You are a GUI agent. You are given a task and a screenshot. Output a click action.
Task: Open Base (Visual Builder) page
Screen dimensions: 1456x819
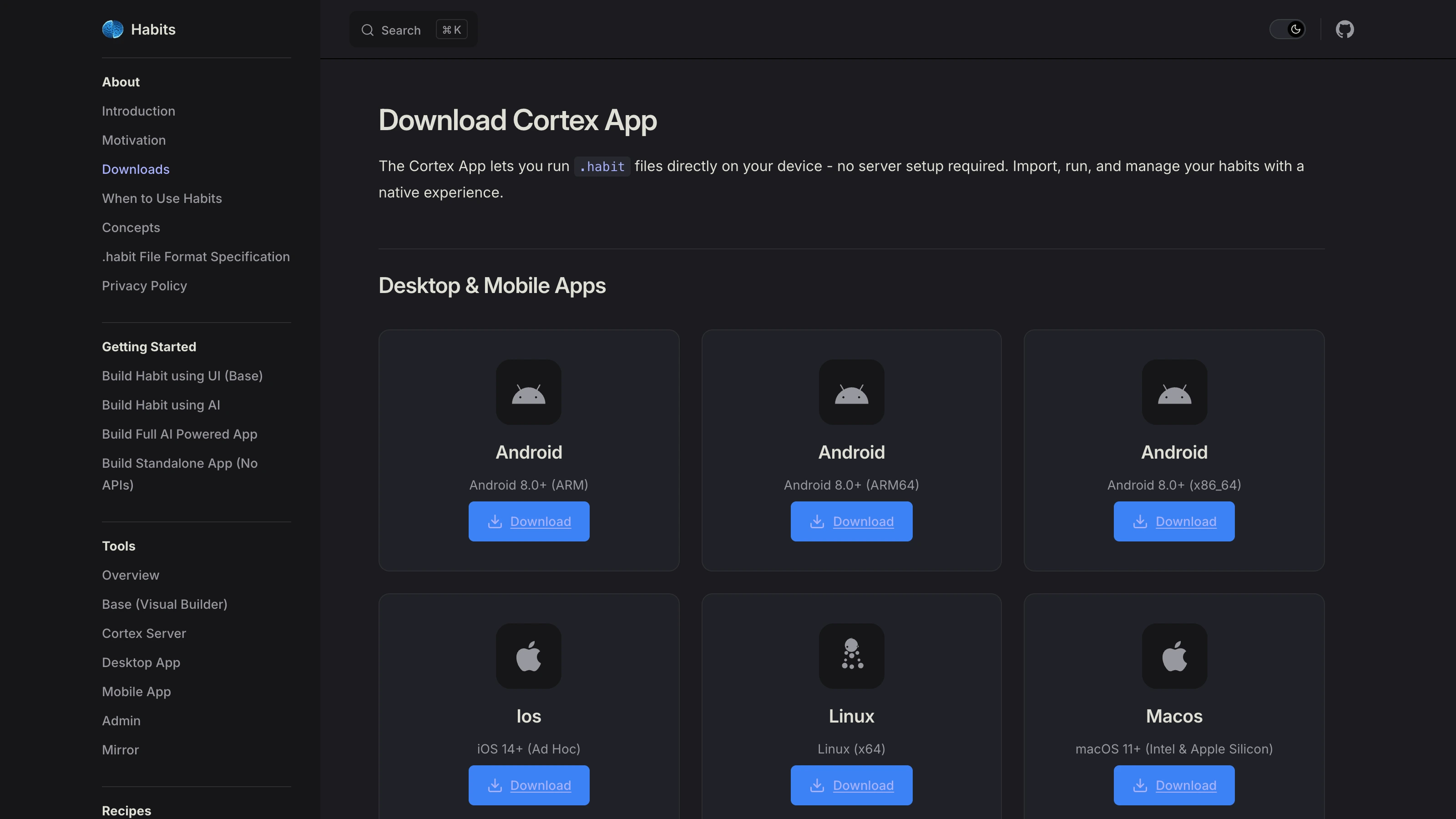[x=164, y=604]
